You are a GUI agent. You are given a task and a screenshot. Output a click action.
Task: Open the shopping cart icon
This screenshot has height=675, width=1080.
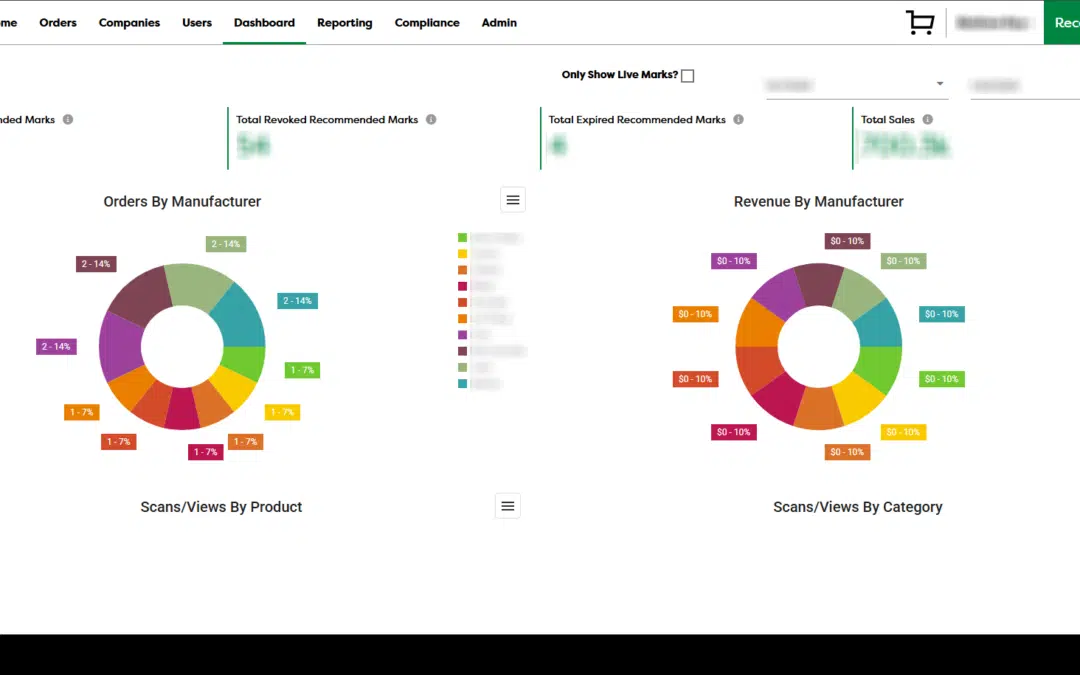919,23
